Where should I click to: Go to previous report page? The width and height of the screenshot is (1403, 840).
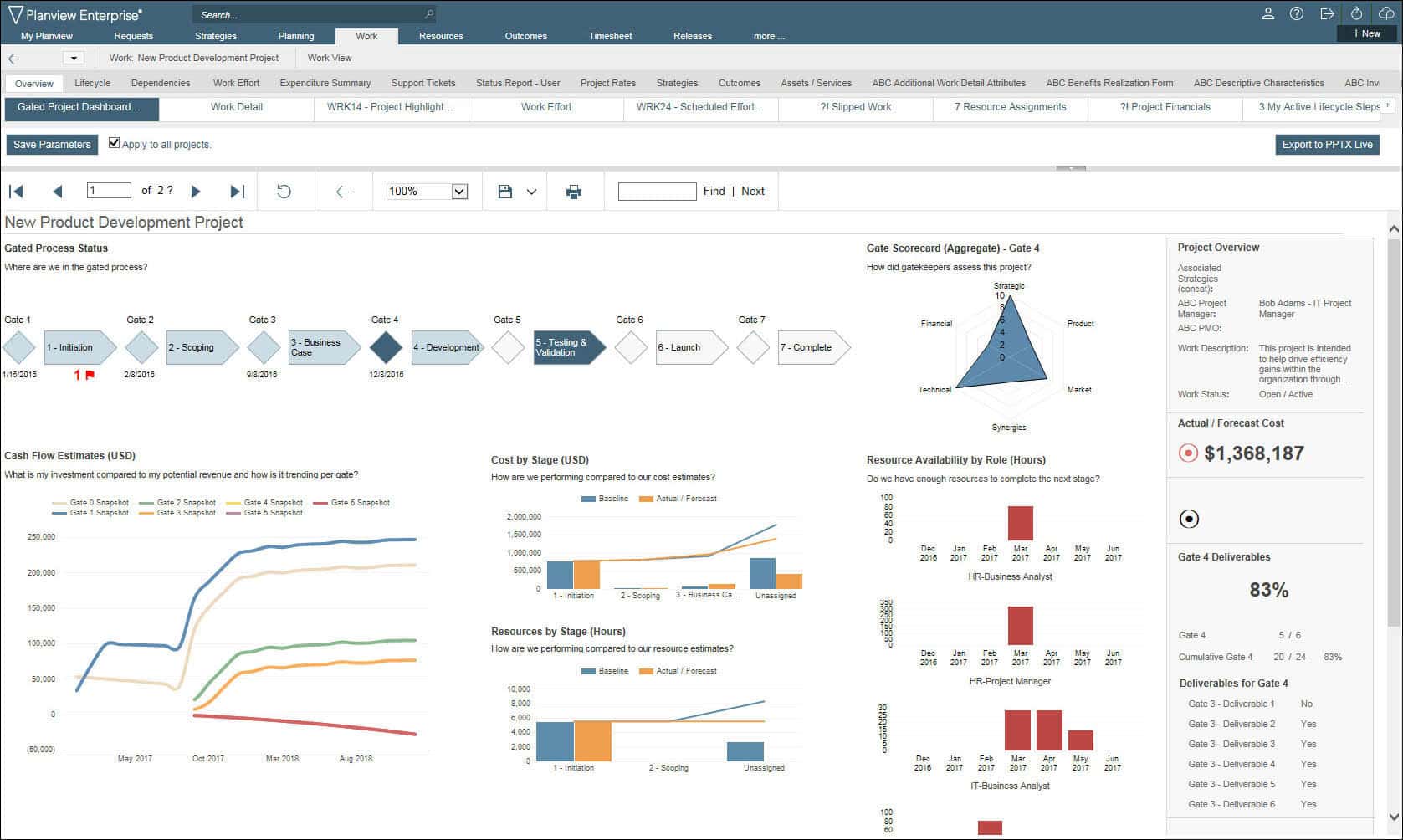58,192
